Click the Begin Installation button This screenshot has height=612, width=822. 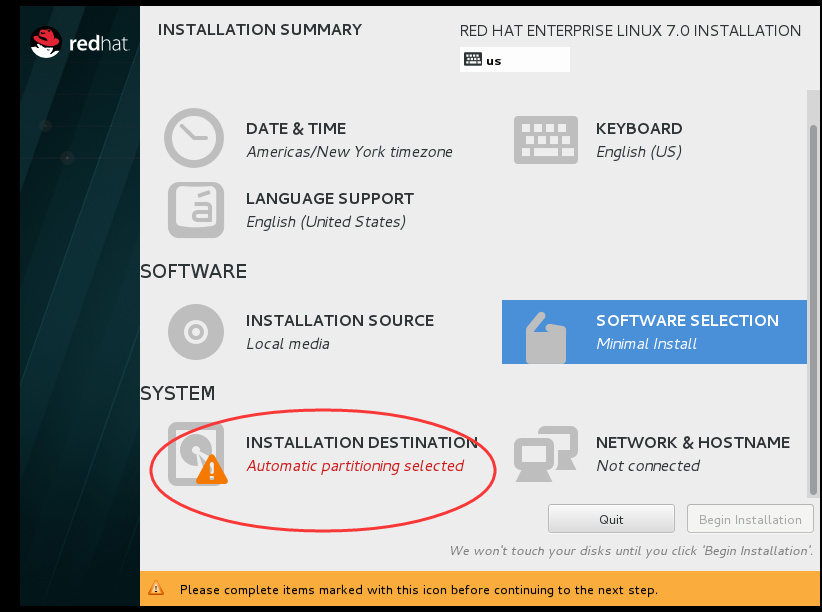point(750,519)
